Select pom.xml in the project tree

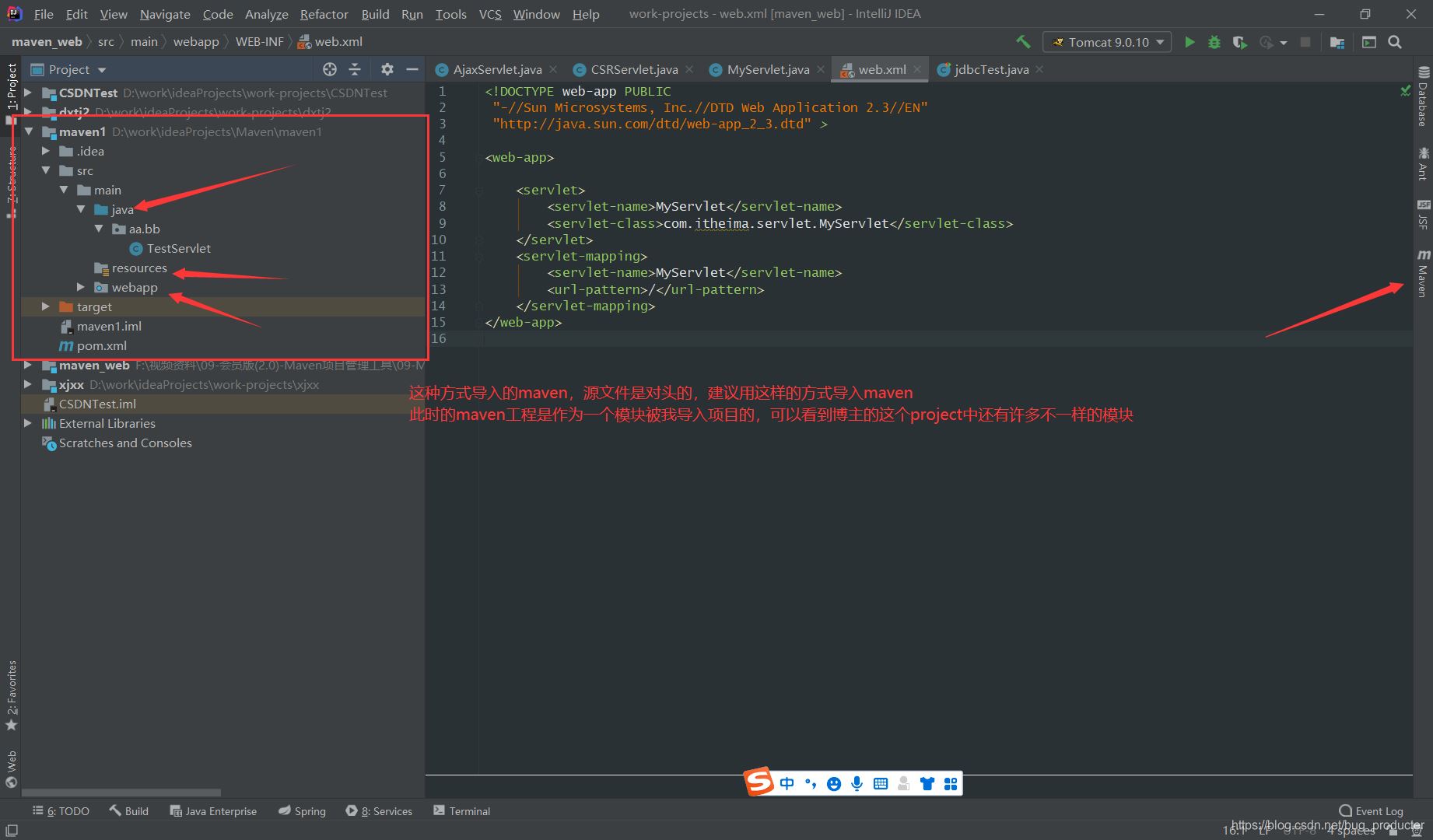pyautogui.click(x=101, y=346)
